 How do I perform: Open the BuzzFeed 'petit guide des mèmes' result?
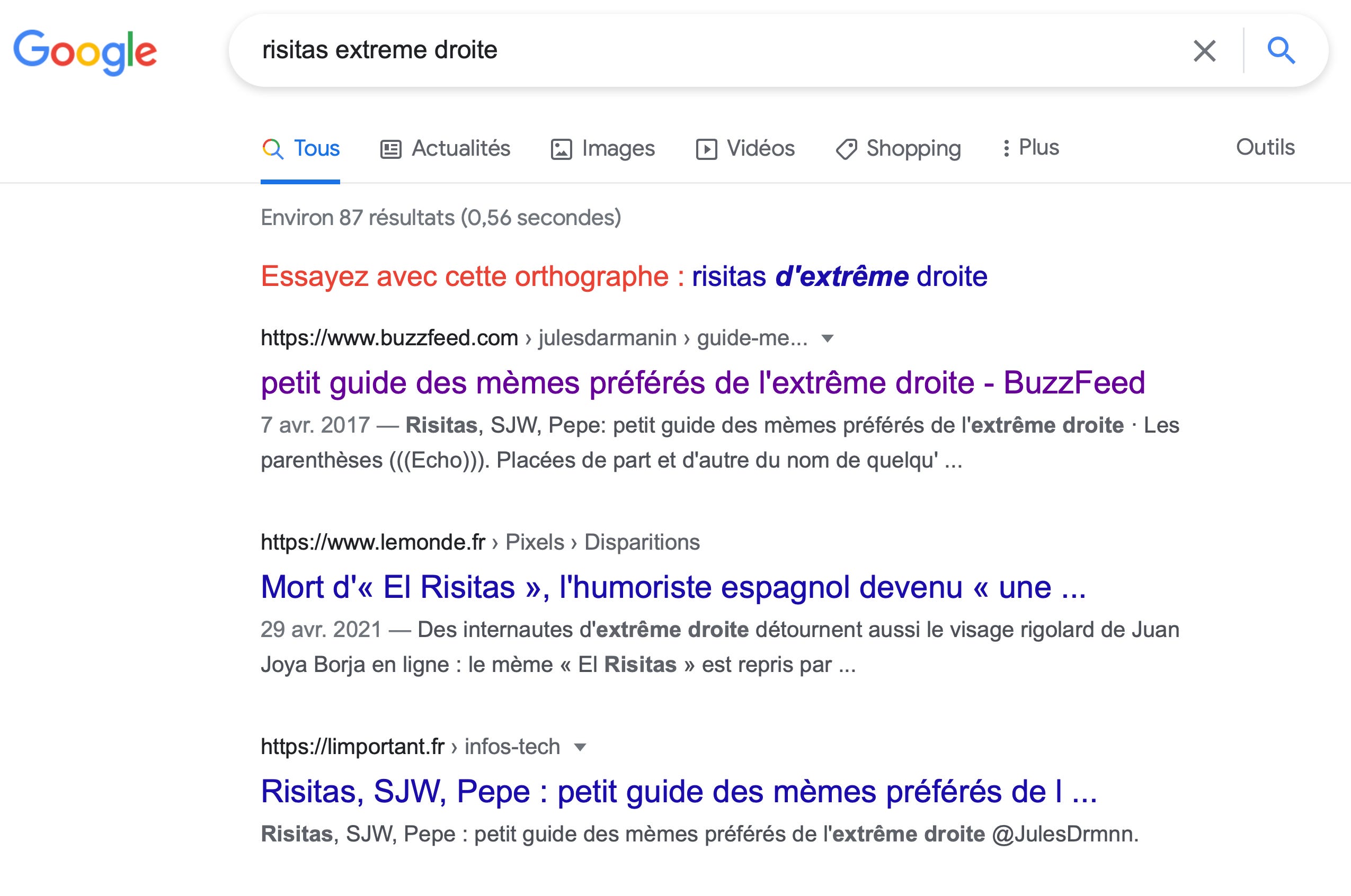[x=703, y=383]
